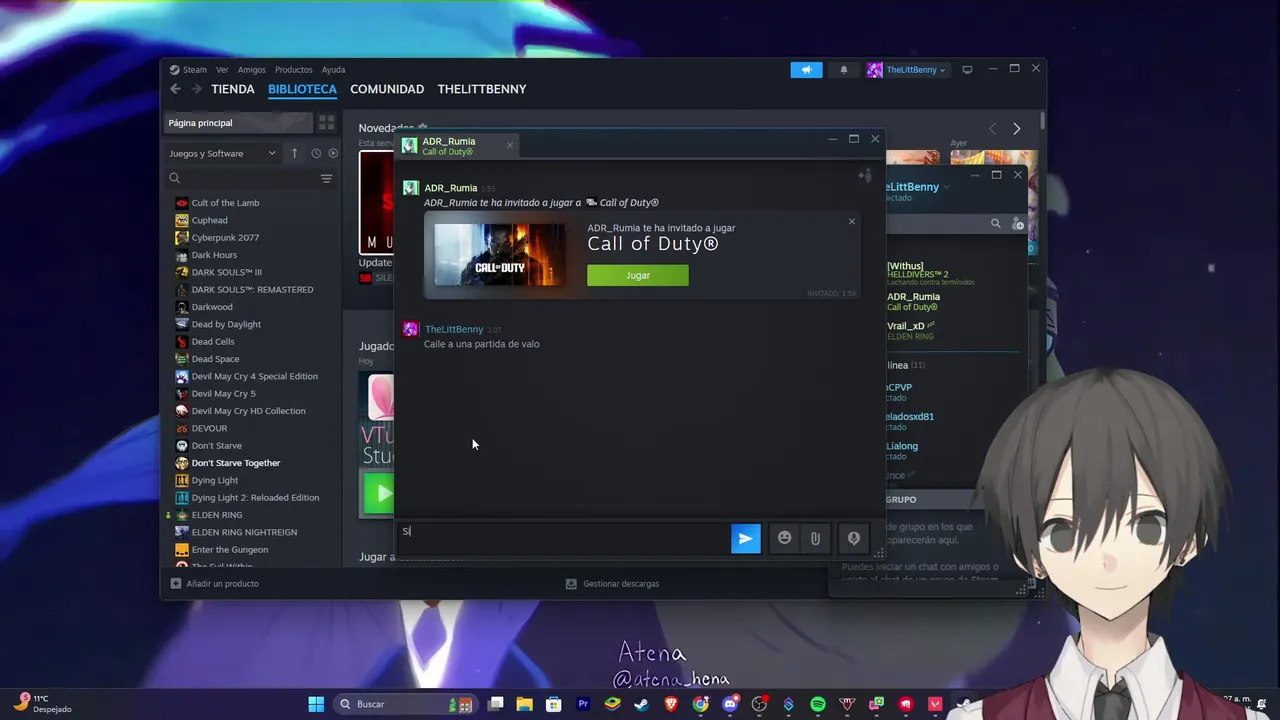Open File Explorer from the taskbar
Image resolution: width=1280 pixels, height=720 pixels.
point(524,704)
